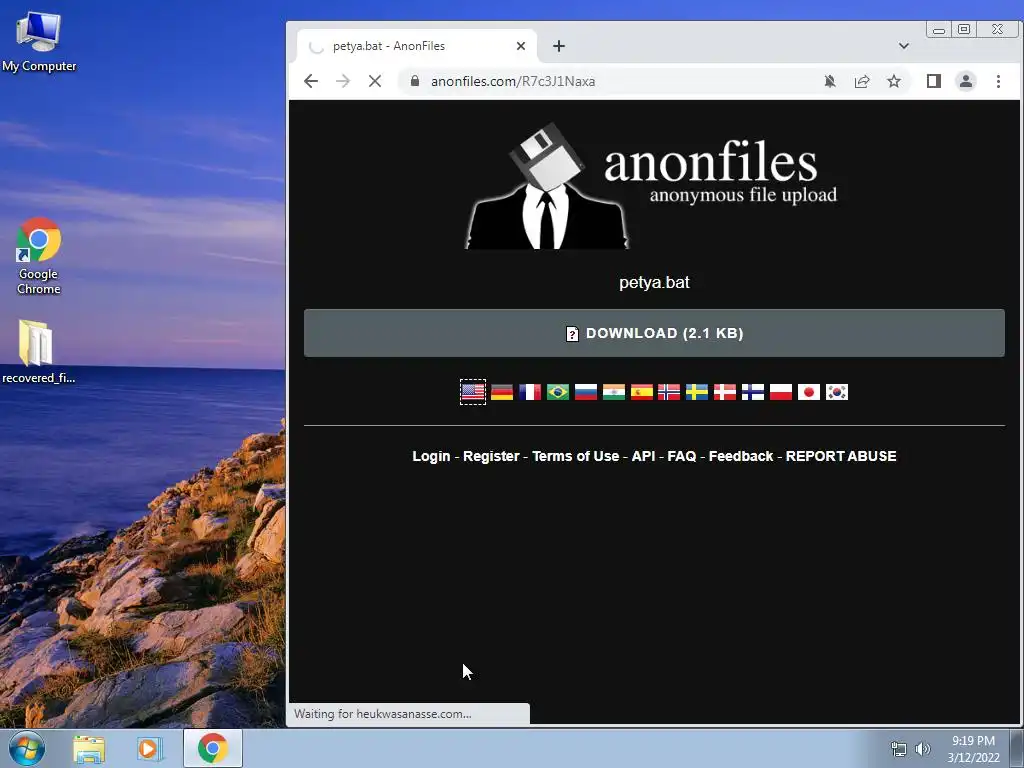Open the Chrome three-dot menu

pos(998,81)
